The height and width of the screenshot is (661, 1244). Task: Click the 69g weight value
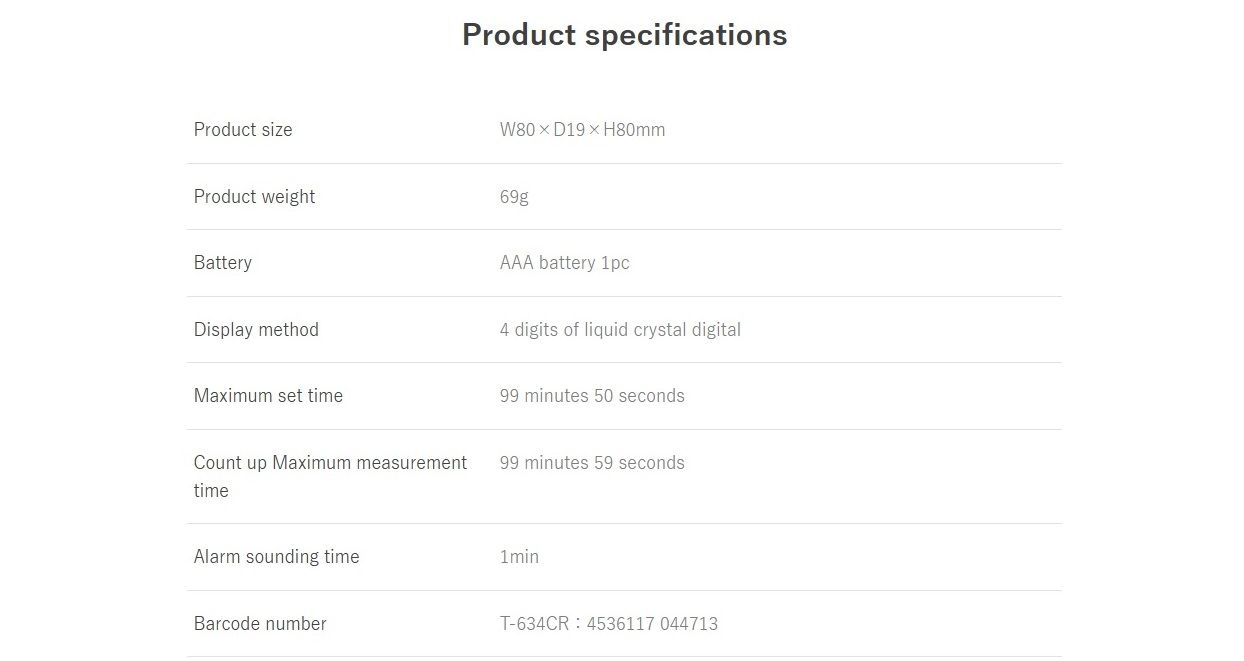click(x=514, y=197)
